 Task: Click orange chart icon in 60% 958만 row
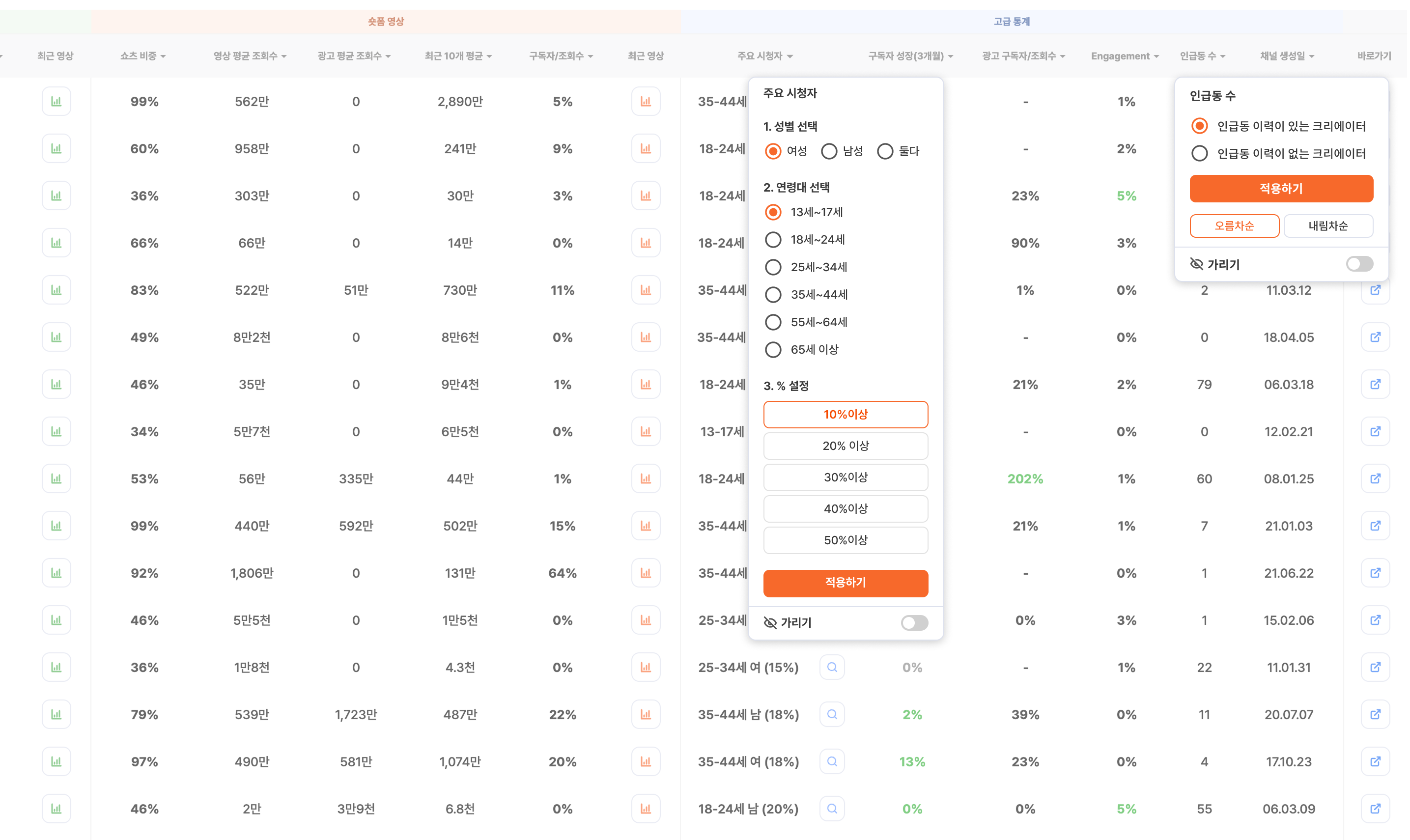(645, 148)
